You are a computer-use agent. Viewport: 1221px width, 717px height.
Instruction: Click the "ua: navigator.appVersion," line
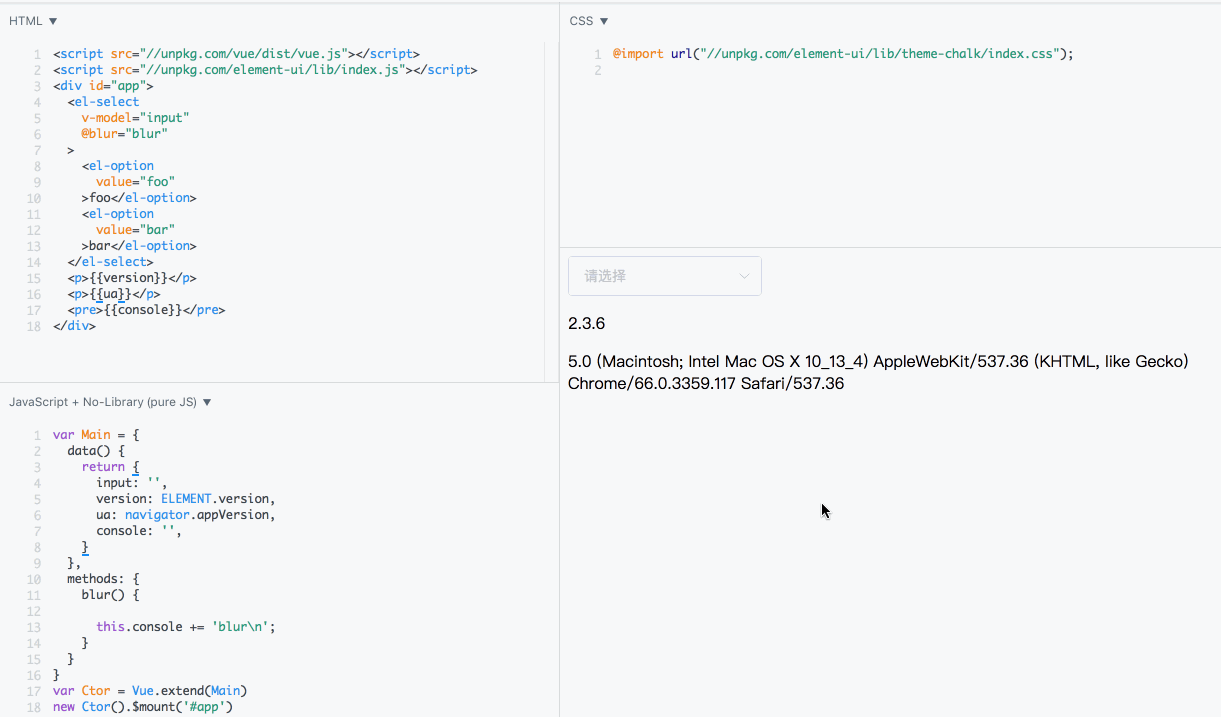(185, 515)
